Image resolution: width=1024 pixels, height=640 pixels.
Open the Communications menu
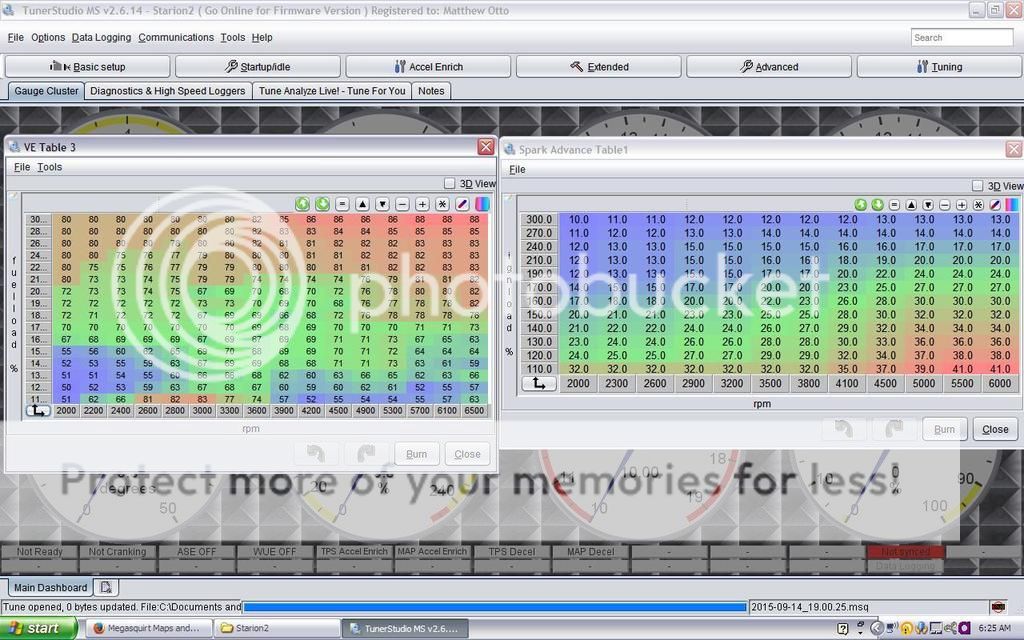pos(176,37)
